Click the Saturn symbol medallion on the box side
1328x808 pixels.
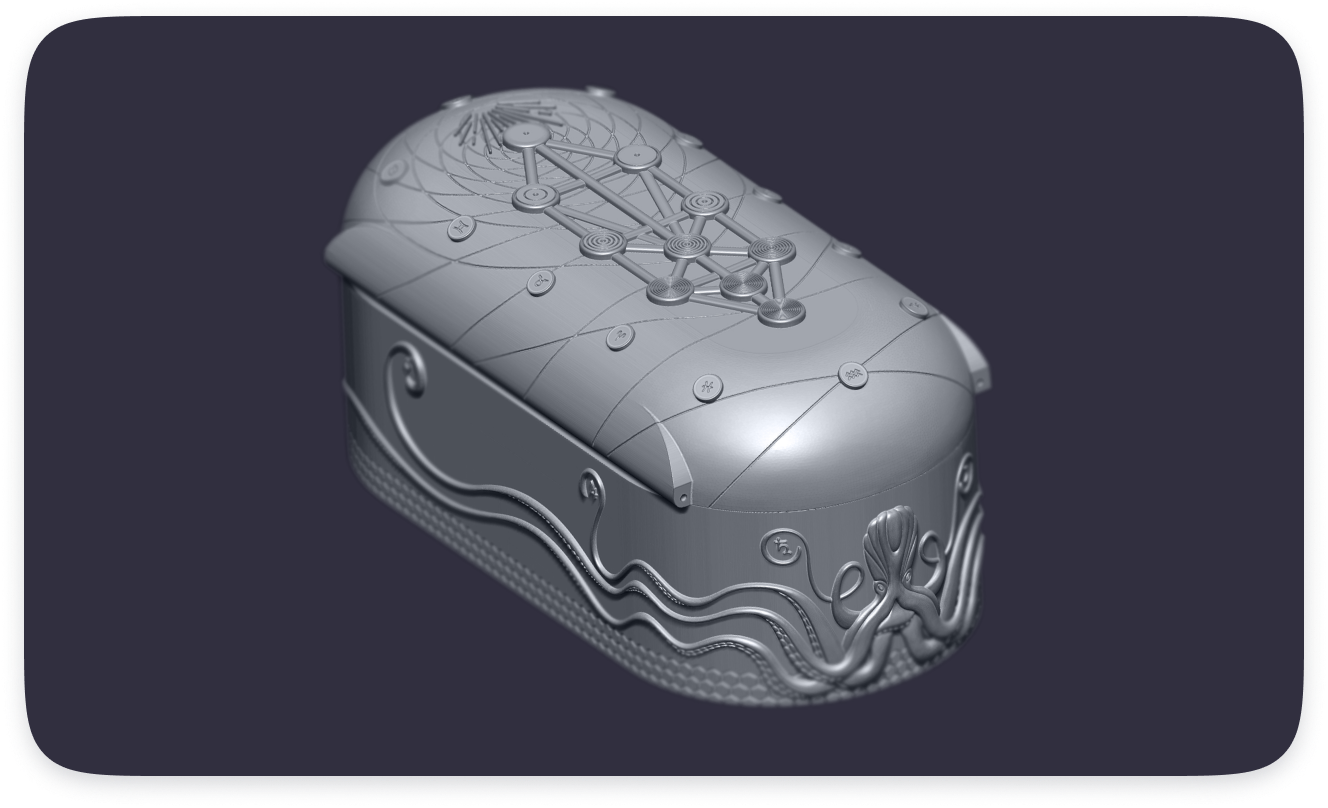click(783, 548)
